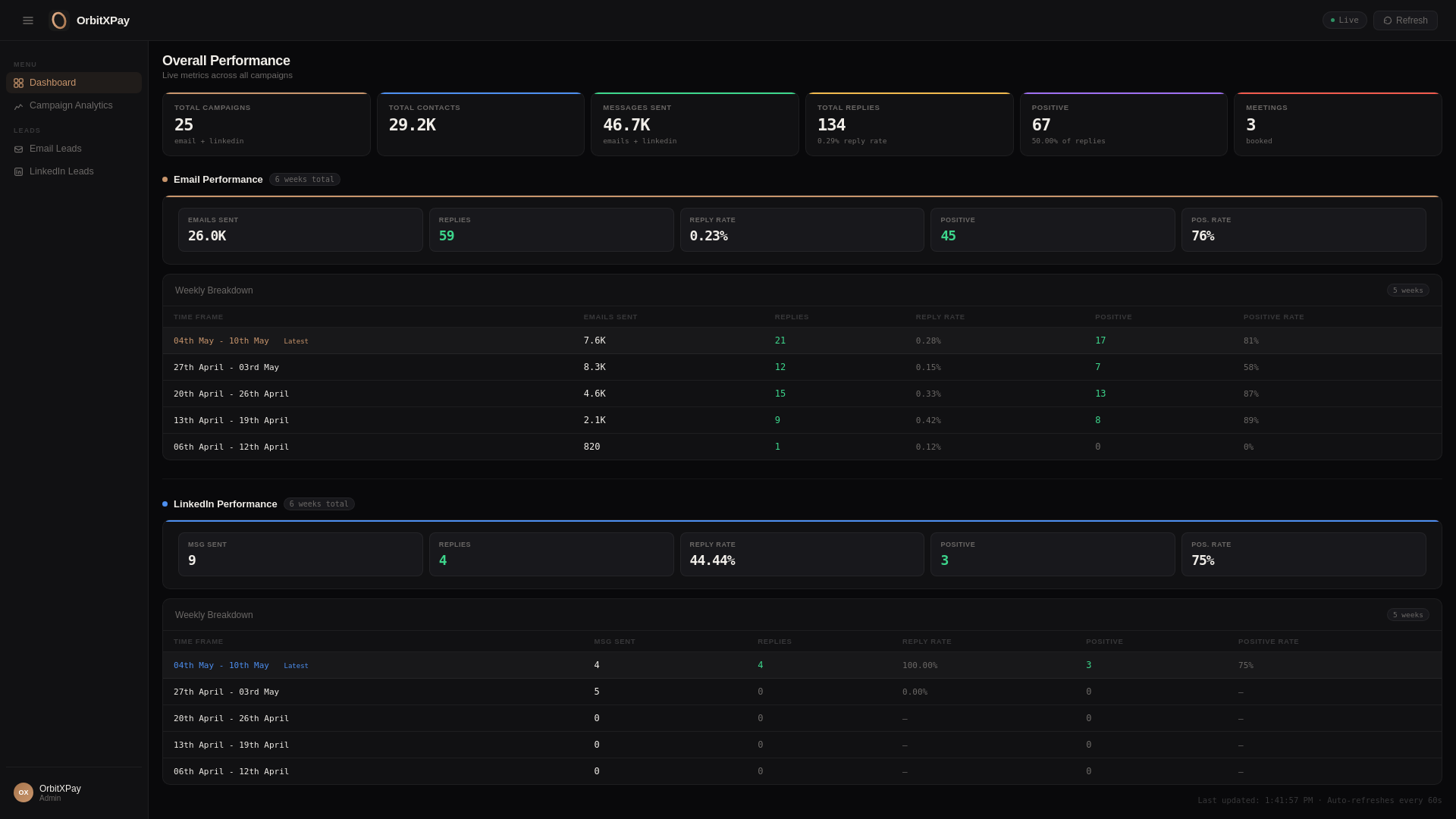Click the Campaign Analytics chart icon
Image resolution: width=1456 pixels, height=819 pixels.
click(18, 106)
